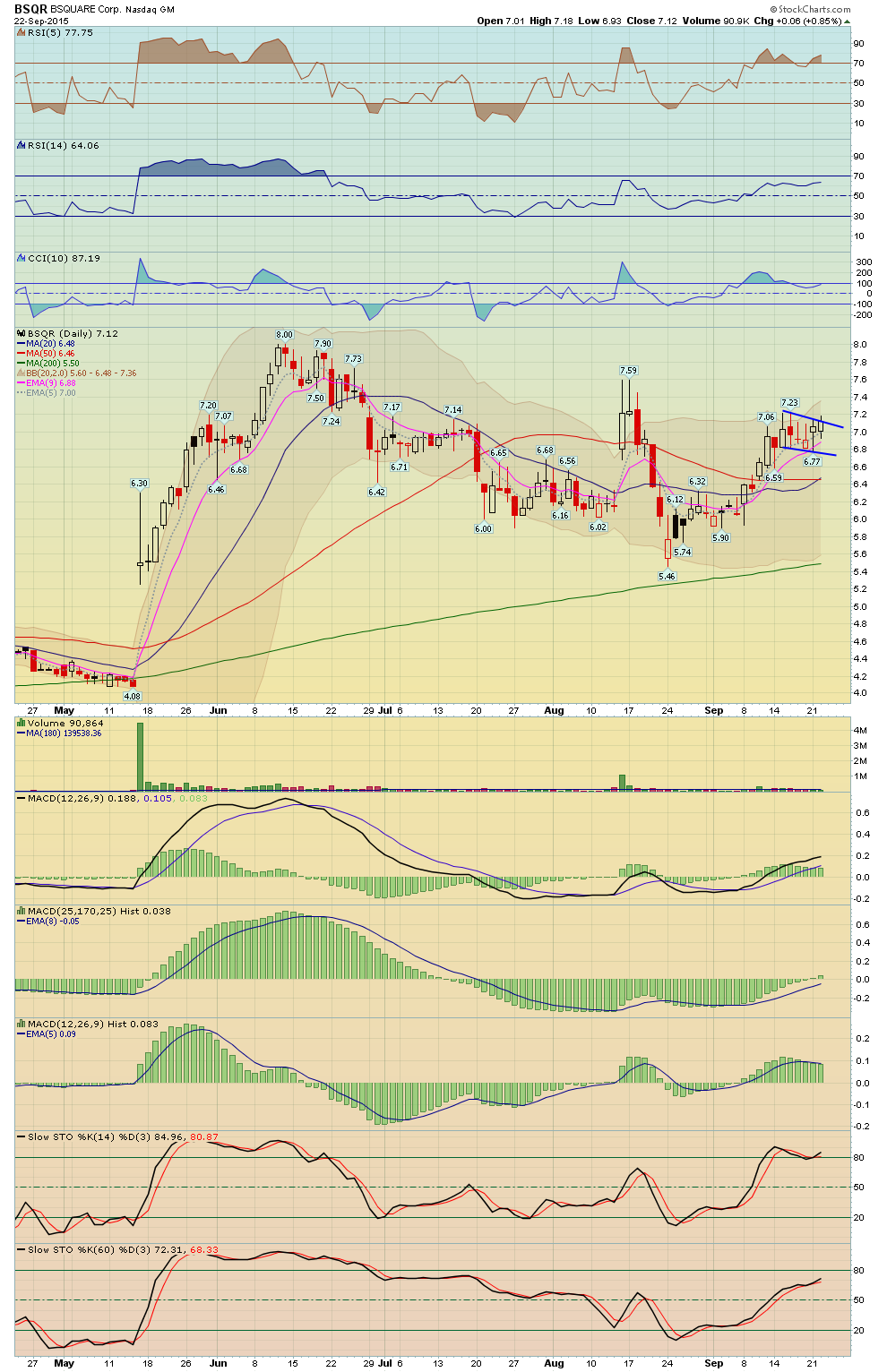Screen dimensions: 887x1372
Task: Click the Close 7.12 value
Action: coord(653,21)
